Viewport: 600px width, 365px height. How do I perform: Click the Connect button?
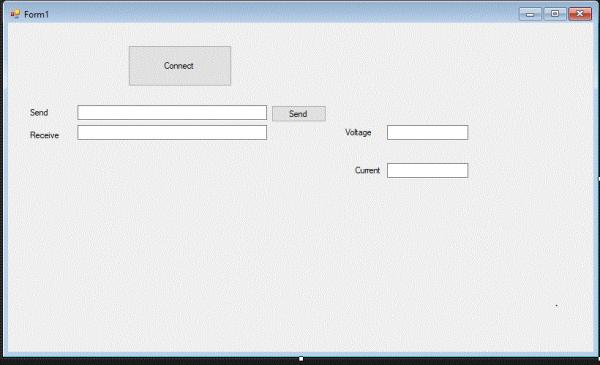[180, 66]
